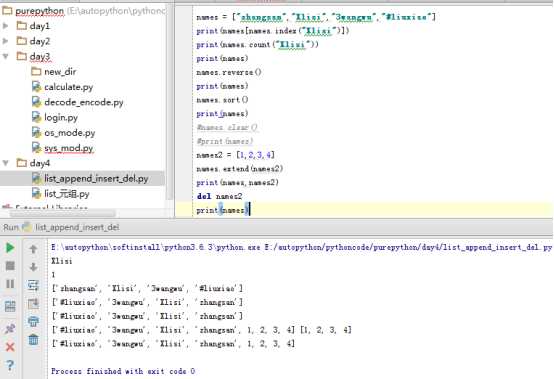Click the Stop process icon in Run panel
Screen dimensions: 554x379
pos(10,266)
